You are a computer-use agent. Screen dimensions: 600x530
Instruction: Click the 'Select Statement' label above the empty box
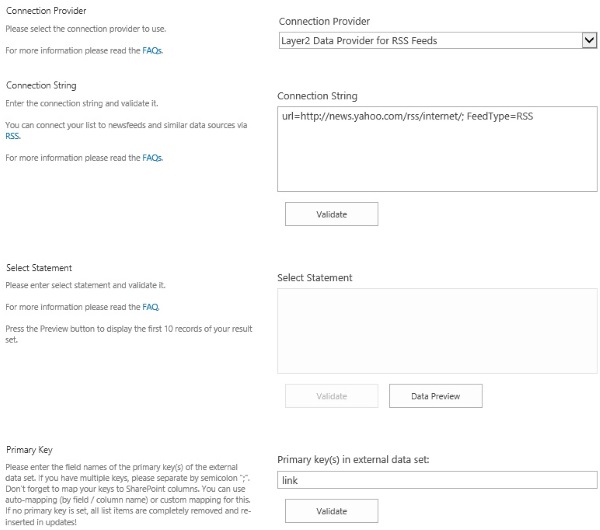(315, 277)
